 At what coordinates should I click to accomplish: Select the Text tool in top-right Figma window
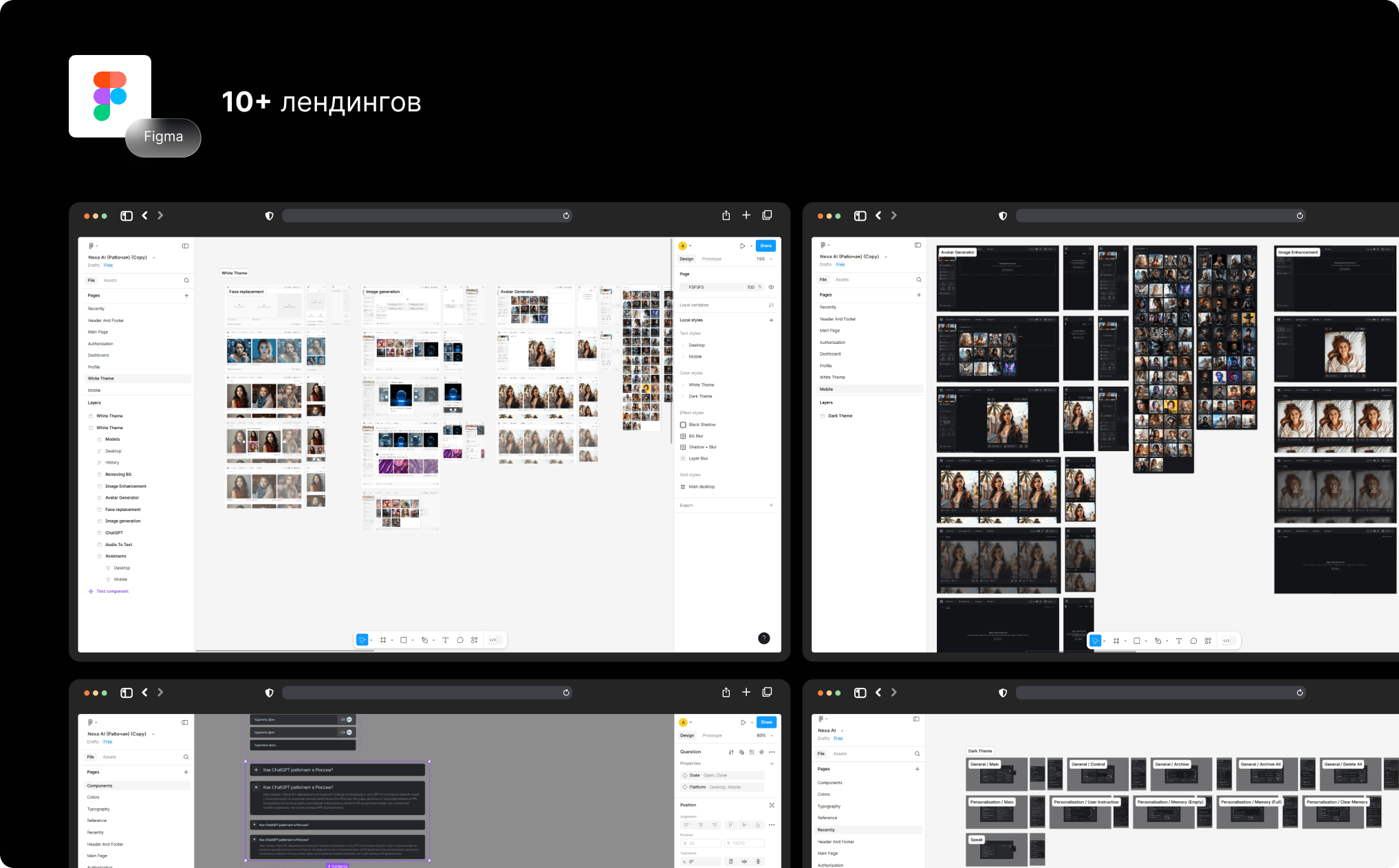pyautogui.click(x=1179, y=641)
